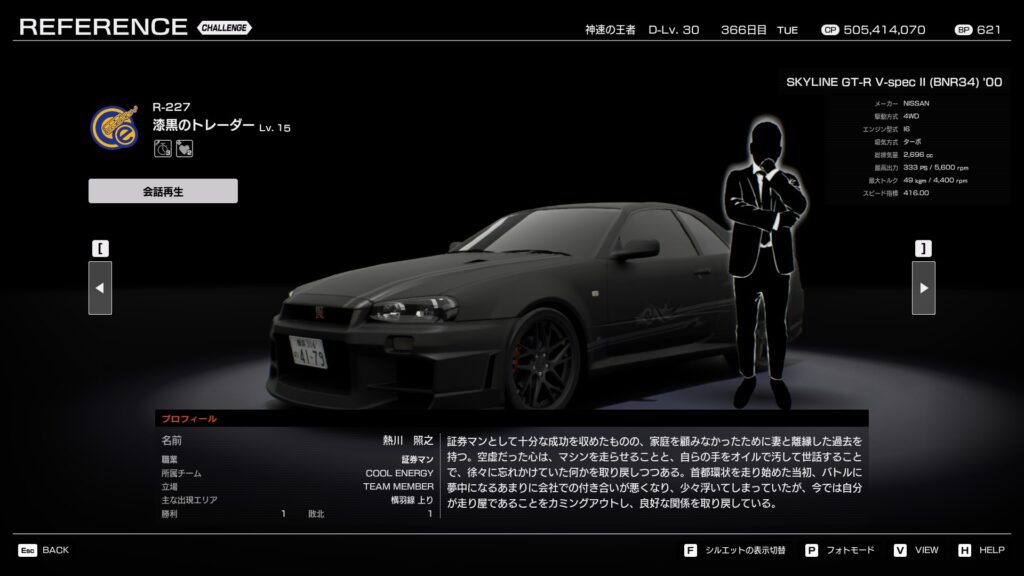Click the H key icon for HELP

coord(964,550)
